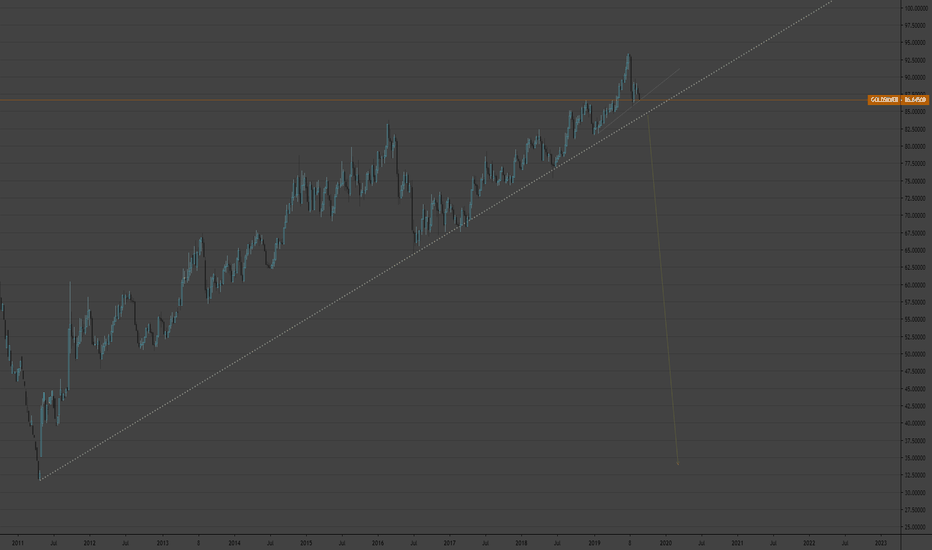Click the 2023 label on time axis
The width and height of the screenshot is (932, 550).
pos(881,543)
